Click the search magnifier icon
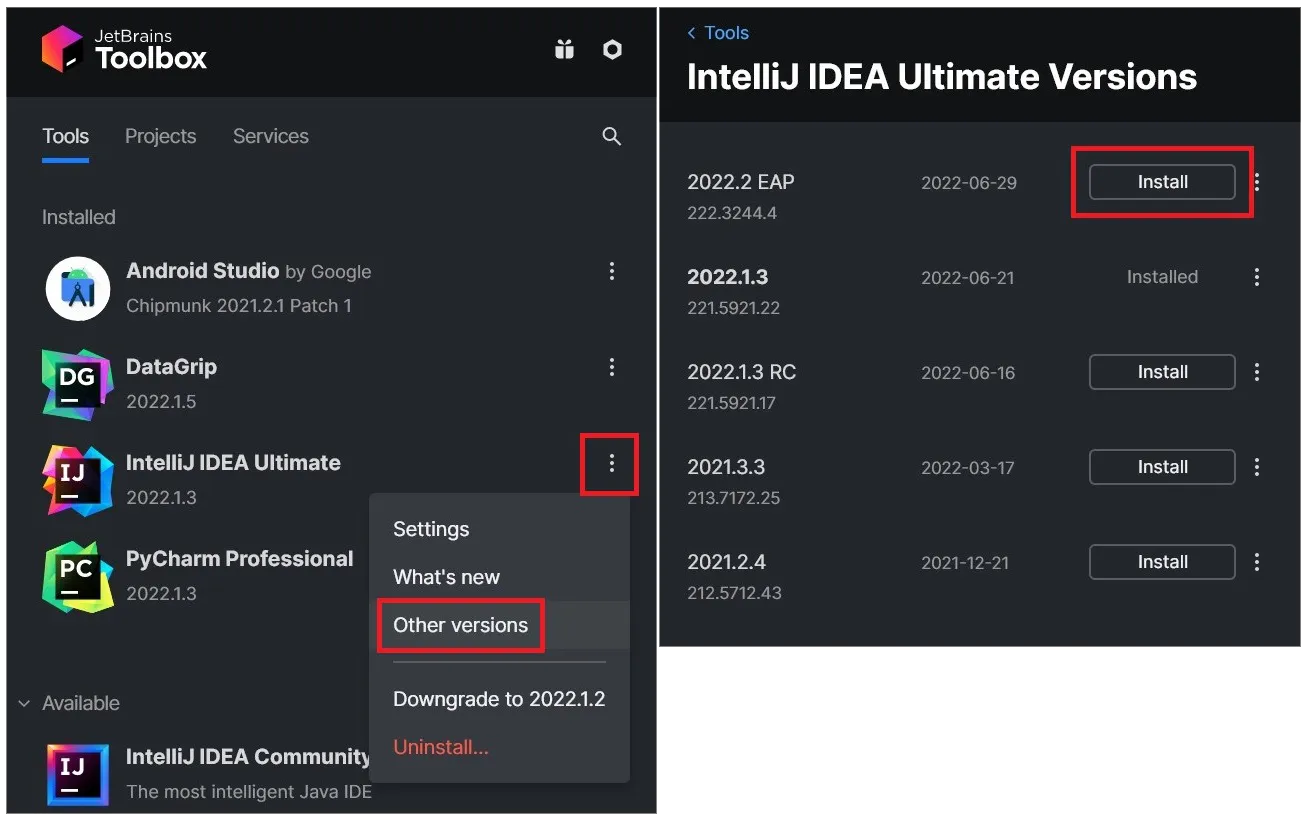This screenshot has width=1310, height=823. tap(612, 137)
